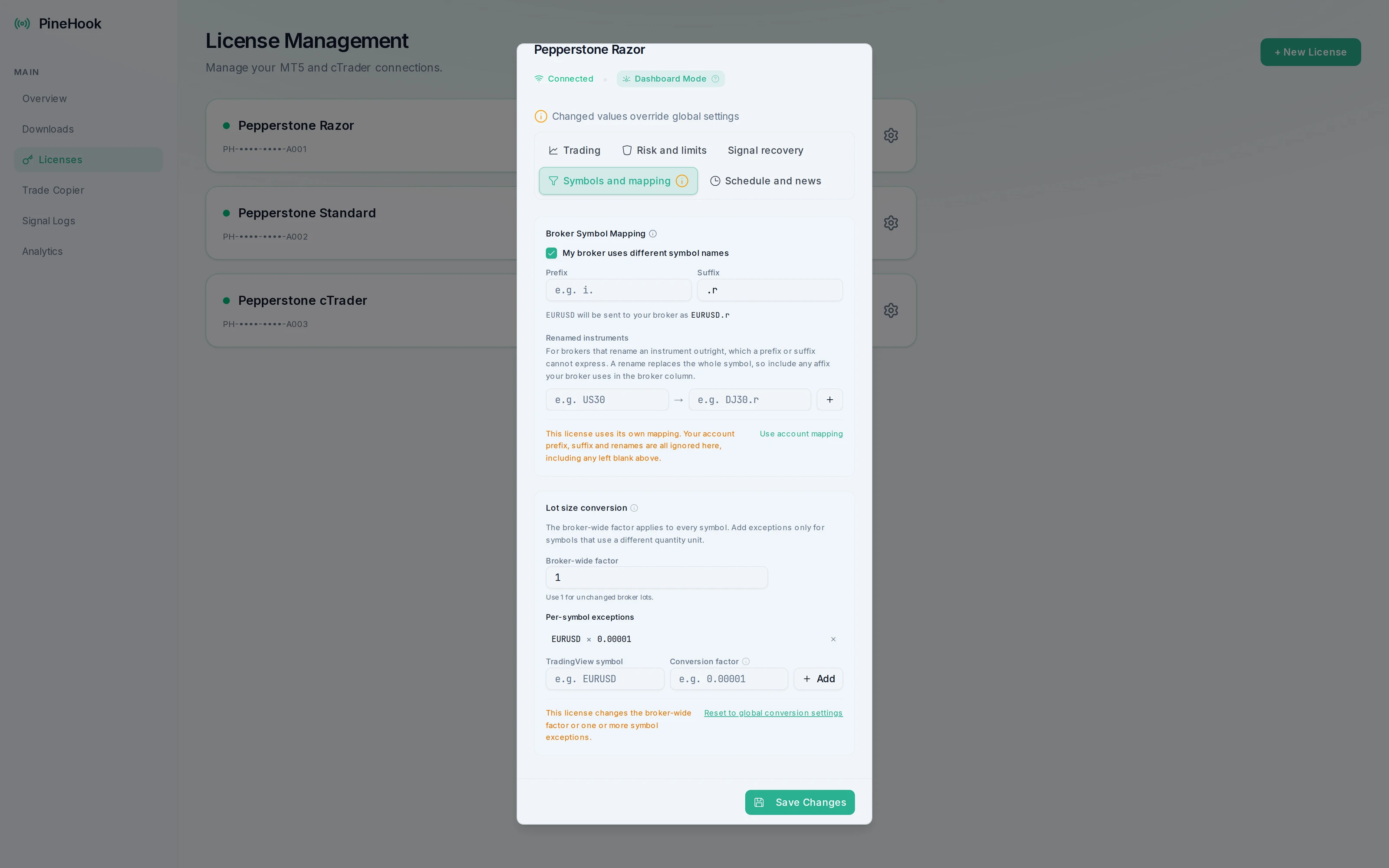Click the Connected status label
Image resolution: width=1389 pixels, height=868 pixels.
(570, 79)
